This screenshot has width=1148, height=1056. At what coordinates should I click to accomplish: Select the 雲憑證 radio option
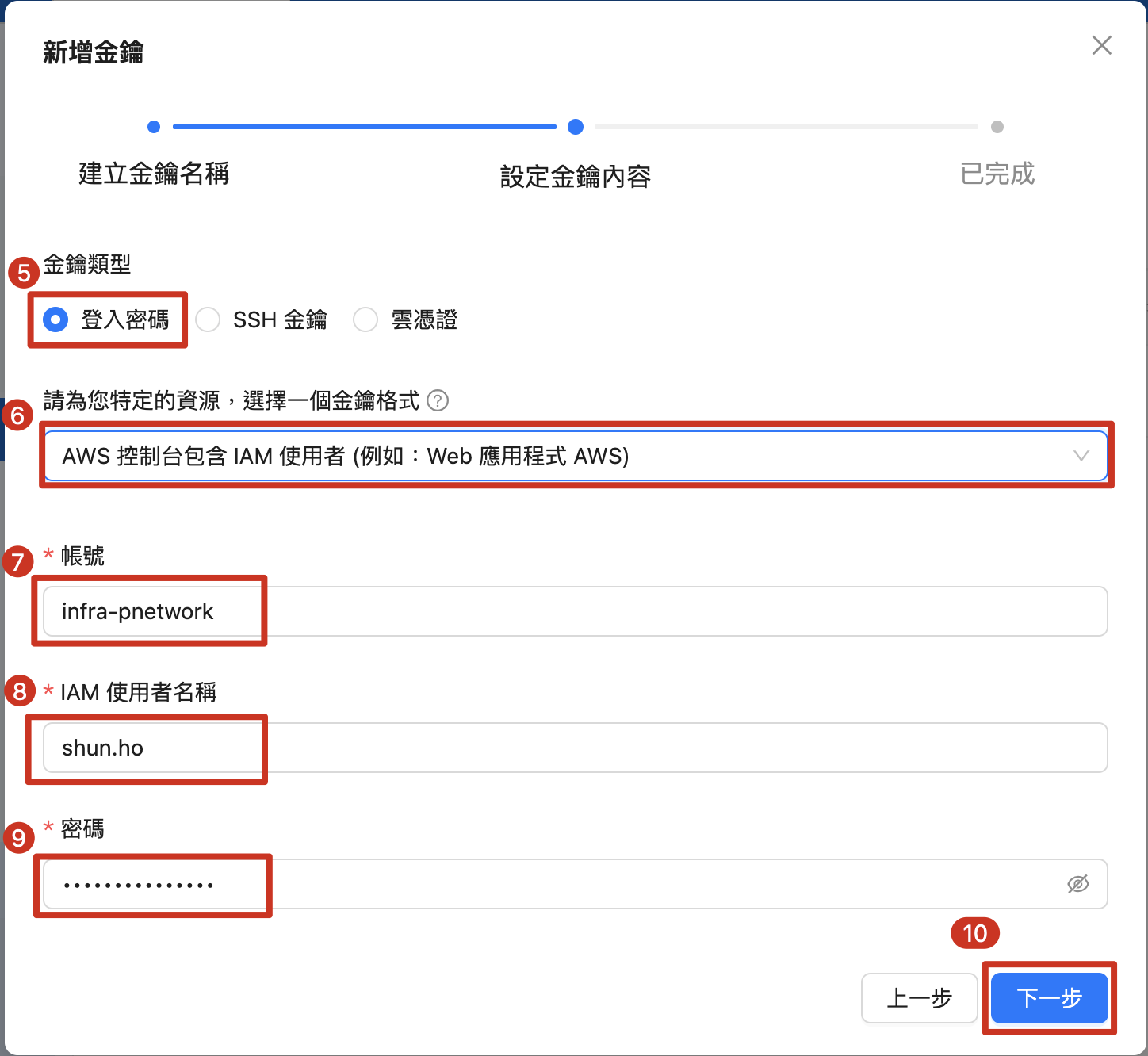tap(365, 319)
